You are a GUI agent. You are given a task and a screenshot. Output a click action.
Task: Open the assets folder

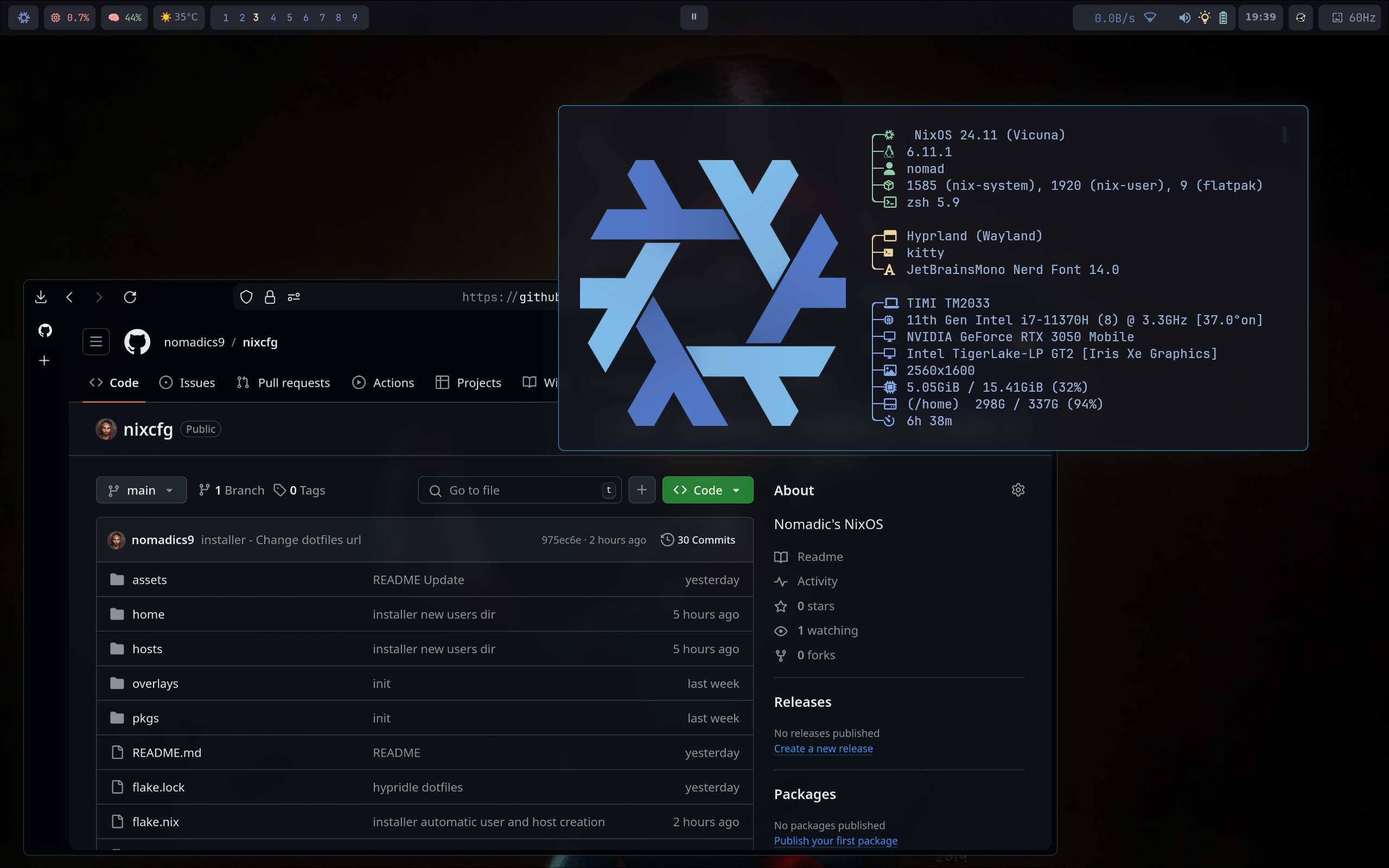(x=149, y=580)
